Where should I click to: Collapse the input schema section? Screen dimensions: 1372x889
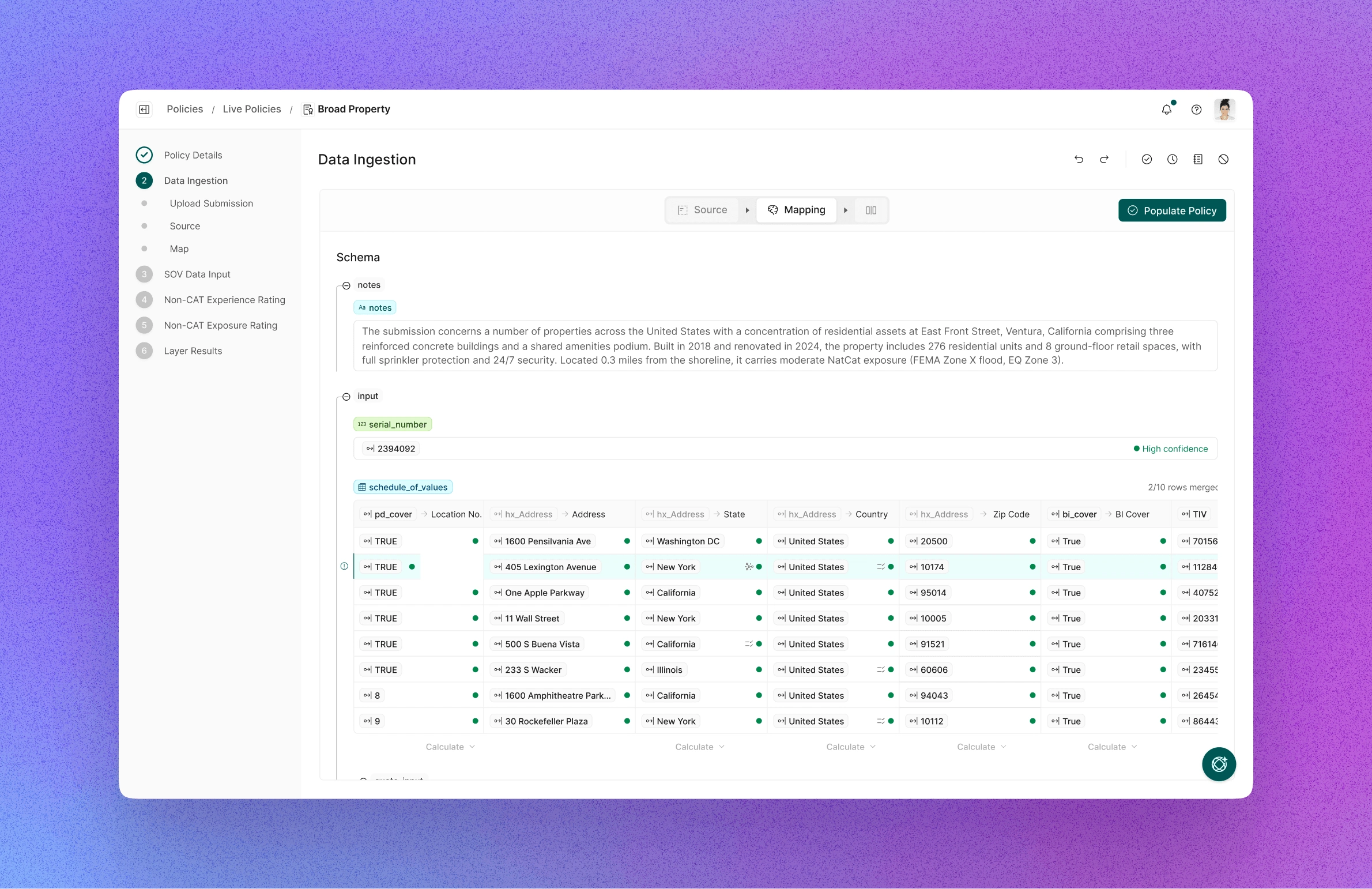(346, 397)
